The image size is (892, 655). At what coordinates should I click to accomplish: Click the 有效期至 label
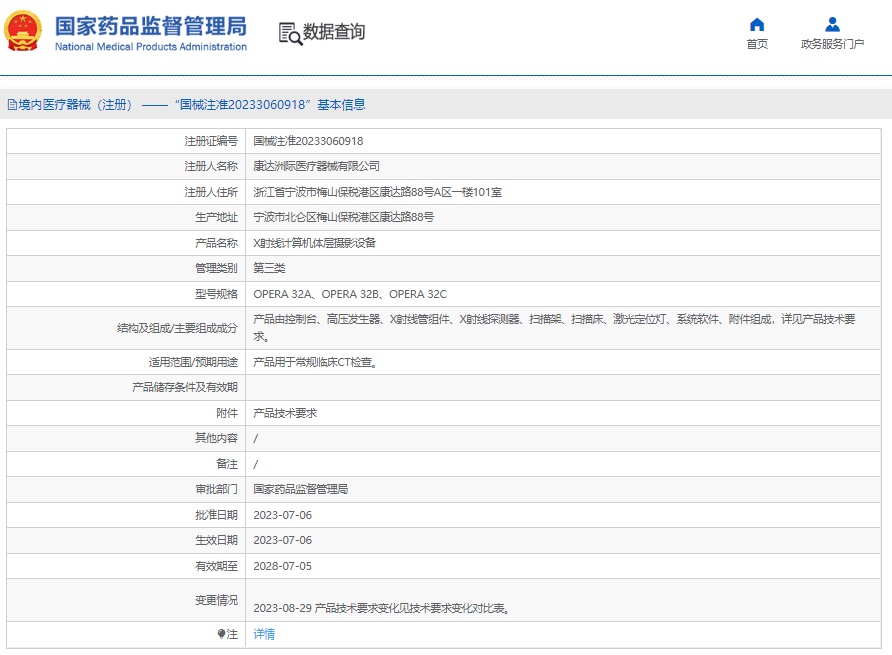click(x=216, y=566)
